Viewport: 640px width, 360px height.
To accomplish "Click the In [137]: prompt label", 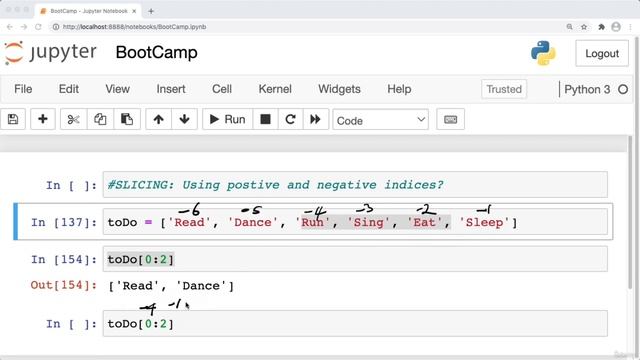I will (x=64, y=222).
